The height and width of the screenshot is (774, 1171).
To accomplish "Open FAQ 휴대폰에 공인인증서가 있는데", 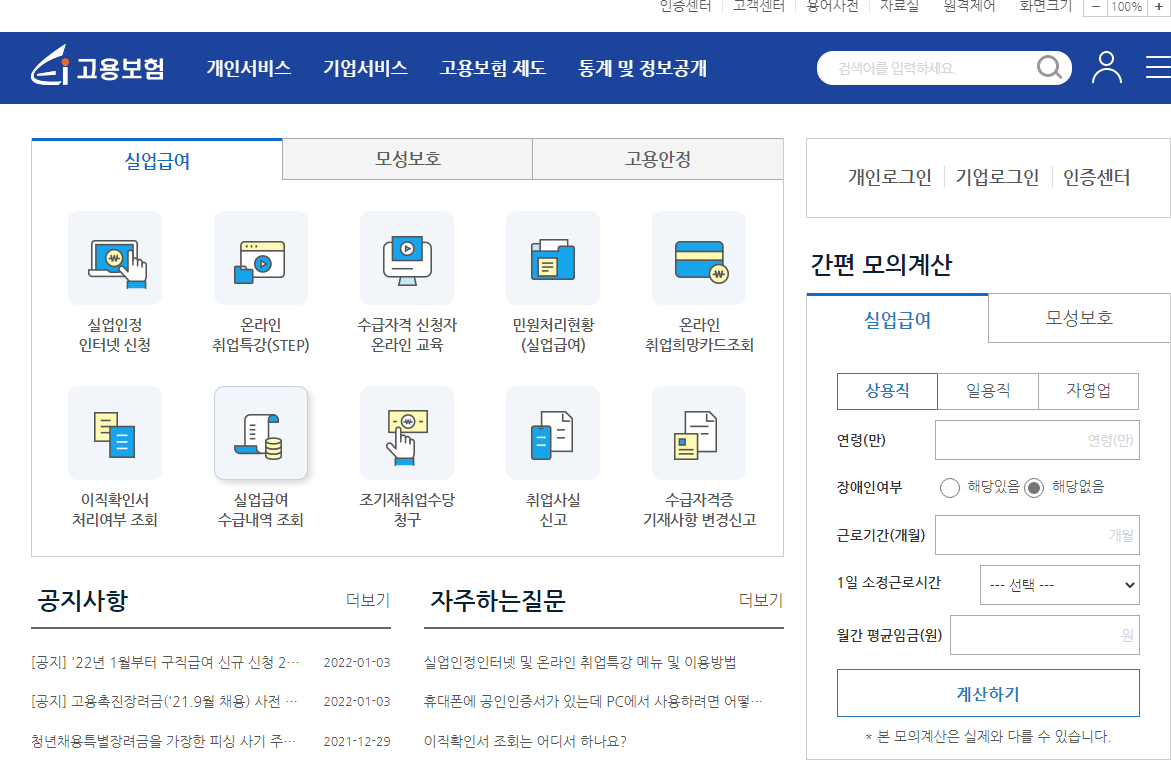I will (593, 702).
